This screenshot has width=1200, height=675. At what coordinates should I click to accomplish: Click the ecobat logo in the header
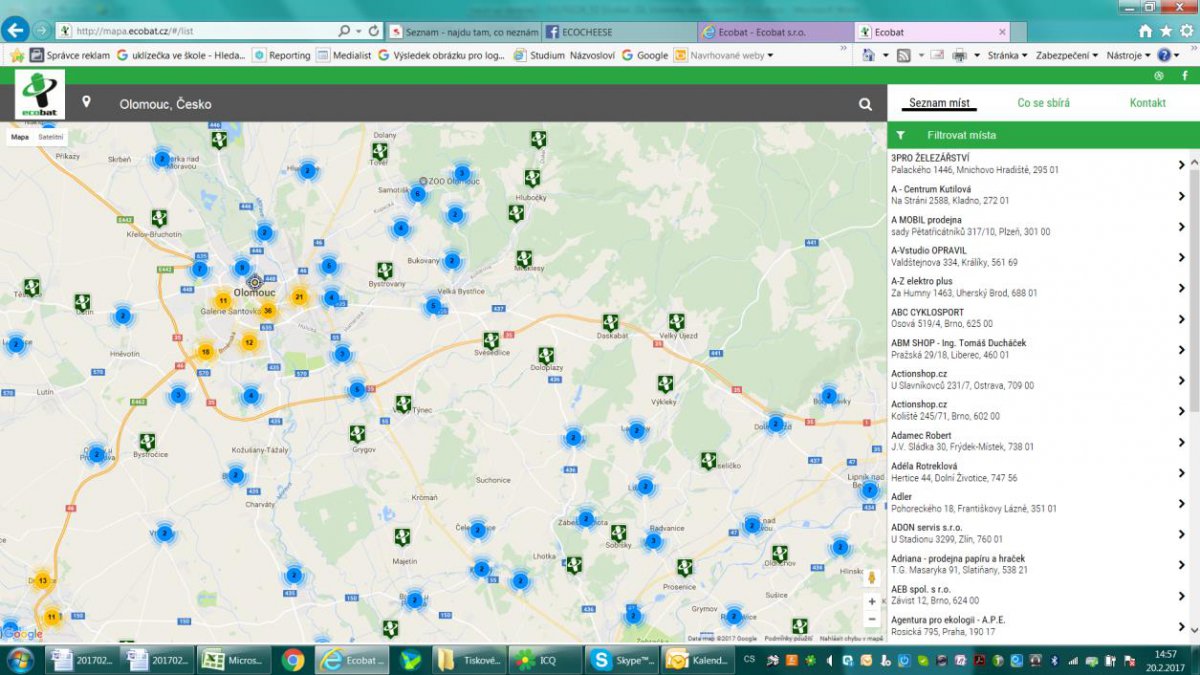40,95
